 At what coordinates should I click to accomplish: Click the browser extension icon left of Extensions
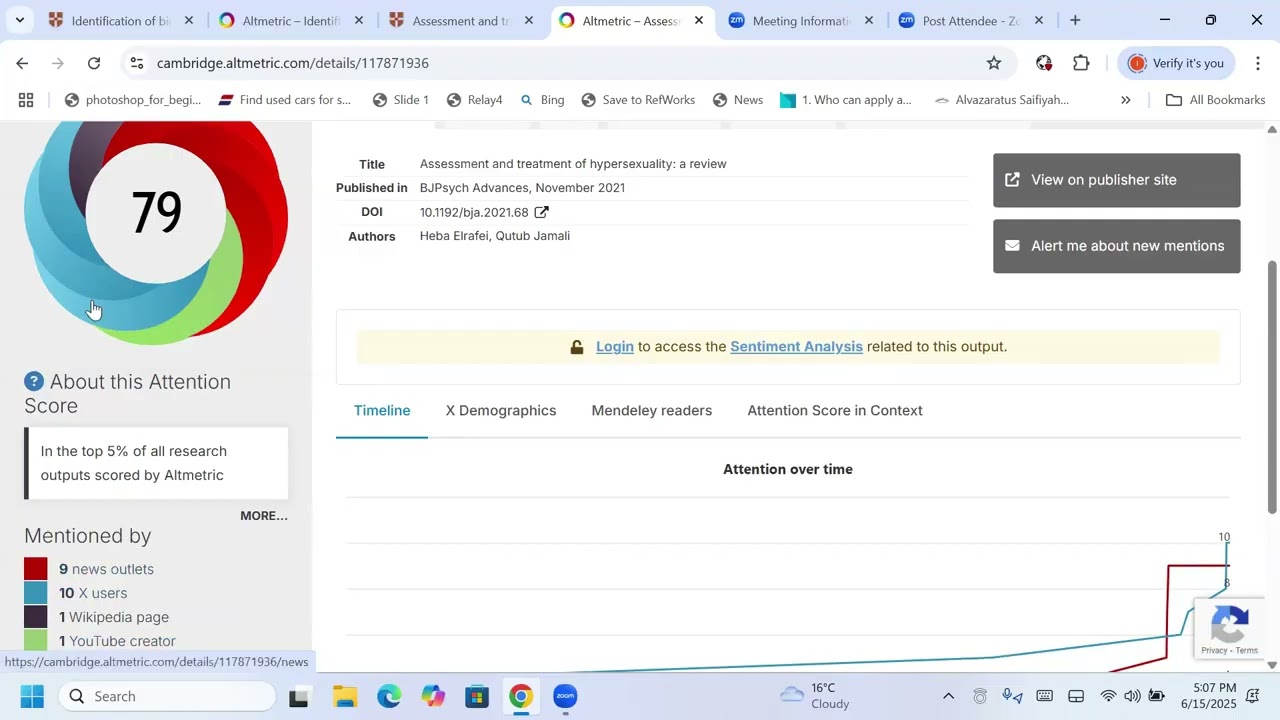tap(1044, 63)
